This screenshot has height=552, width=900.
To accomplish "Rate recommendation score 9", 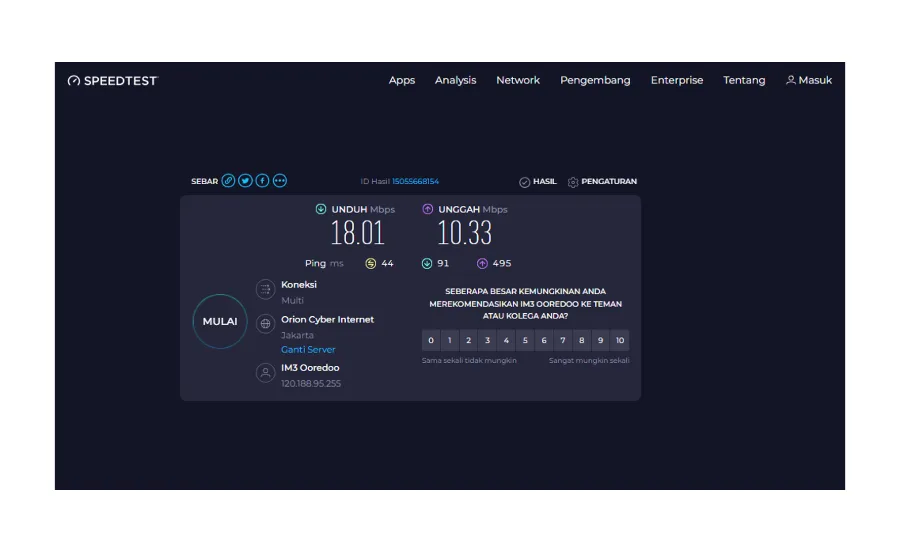I will pyautogui.click(x=600, y=340).
